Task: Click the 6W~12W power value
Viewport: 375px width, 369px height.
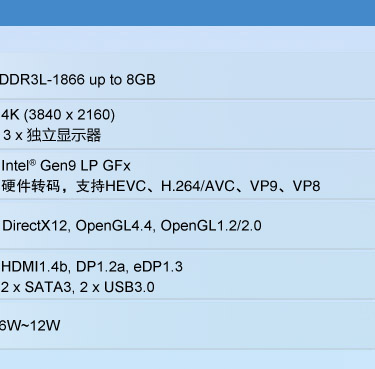Action: pyautogui.click(x=30, y=325)
